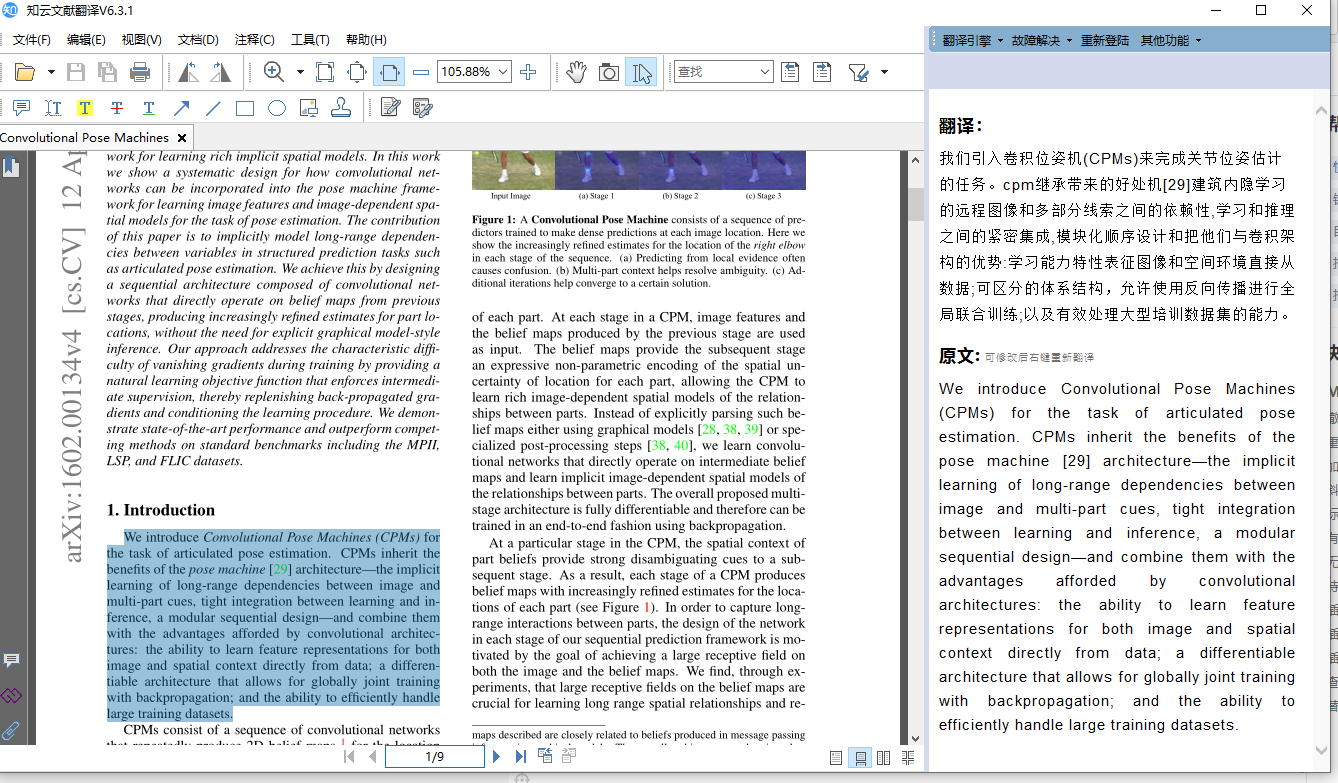Screen dimensions: 1338x783
Task: Open the Bookmarks sidebar panel
Action: (x=11, y=166)
